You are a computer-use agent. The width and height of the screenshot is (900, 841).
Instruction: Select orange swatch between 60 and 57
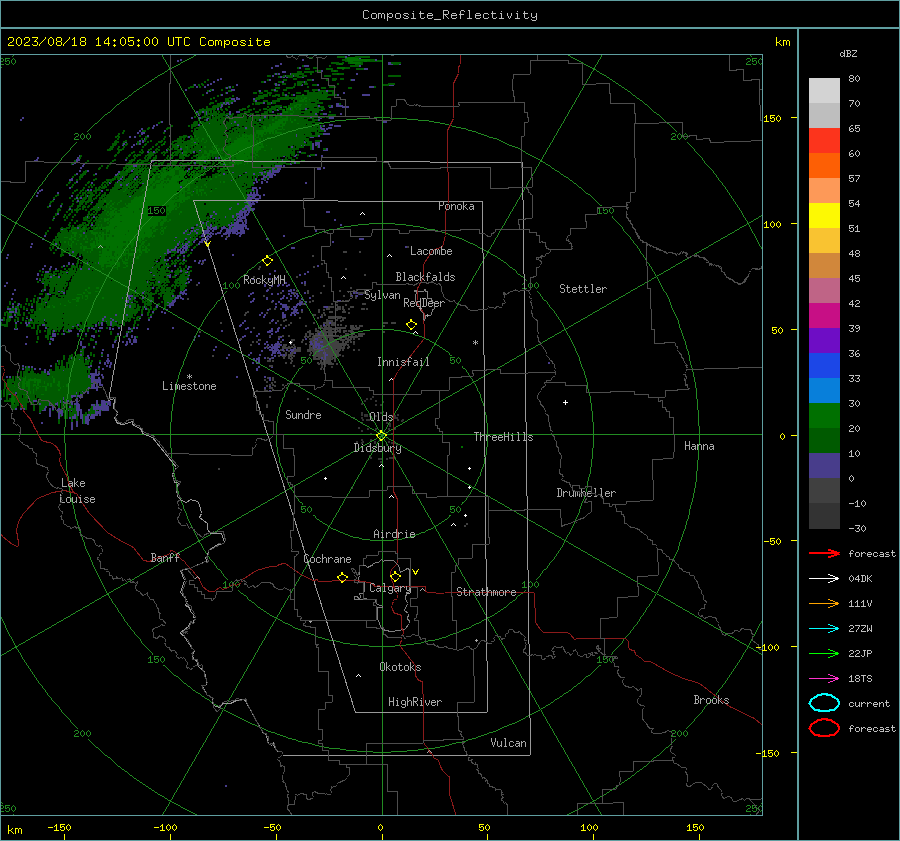[x=824, y=165]
